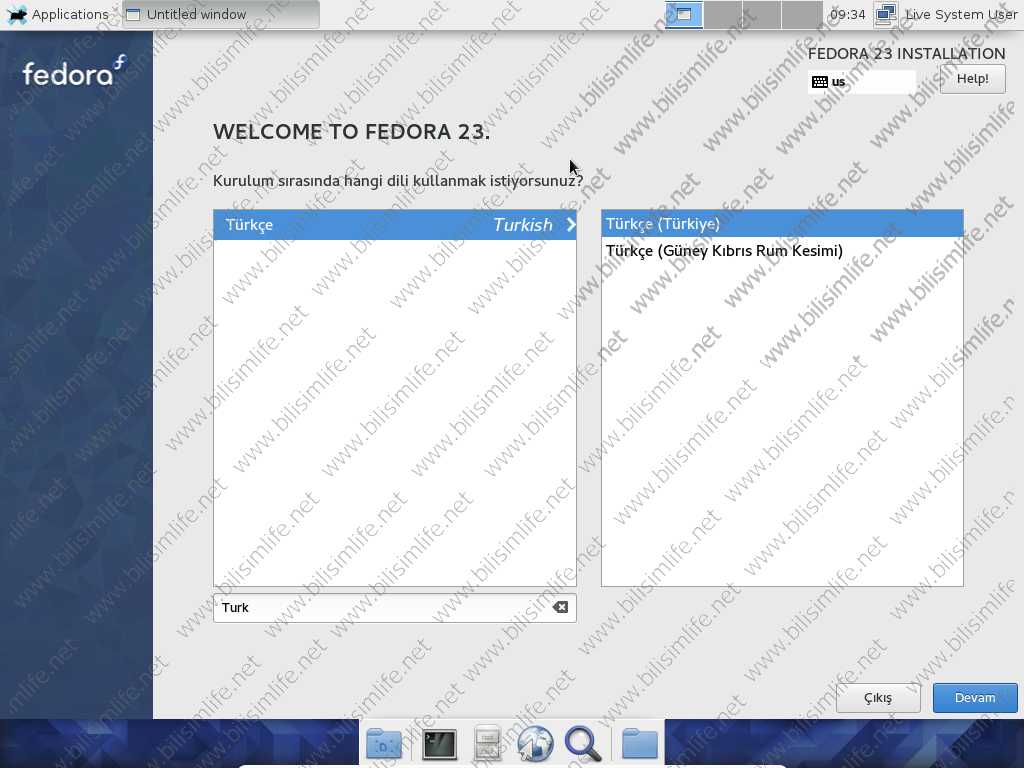Click the Kurulum sırasında language question text
Image resolution: width=1024 pixels, height=768 pixels.
(398, 181)
